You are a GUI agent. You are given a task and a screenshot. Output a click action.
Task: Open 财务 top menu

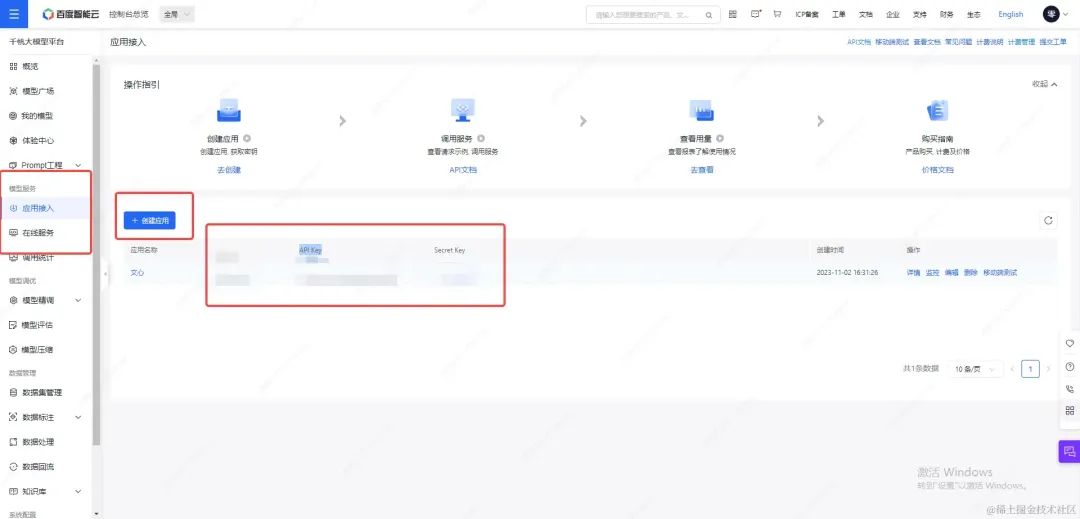[x=946, y=14]
